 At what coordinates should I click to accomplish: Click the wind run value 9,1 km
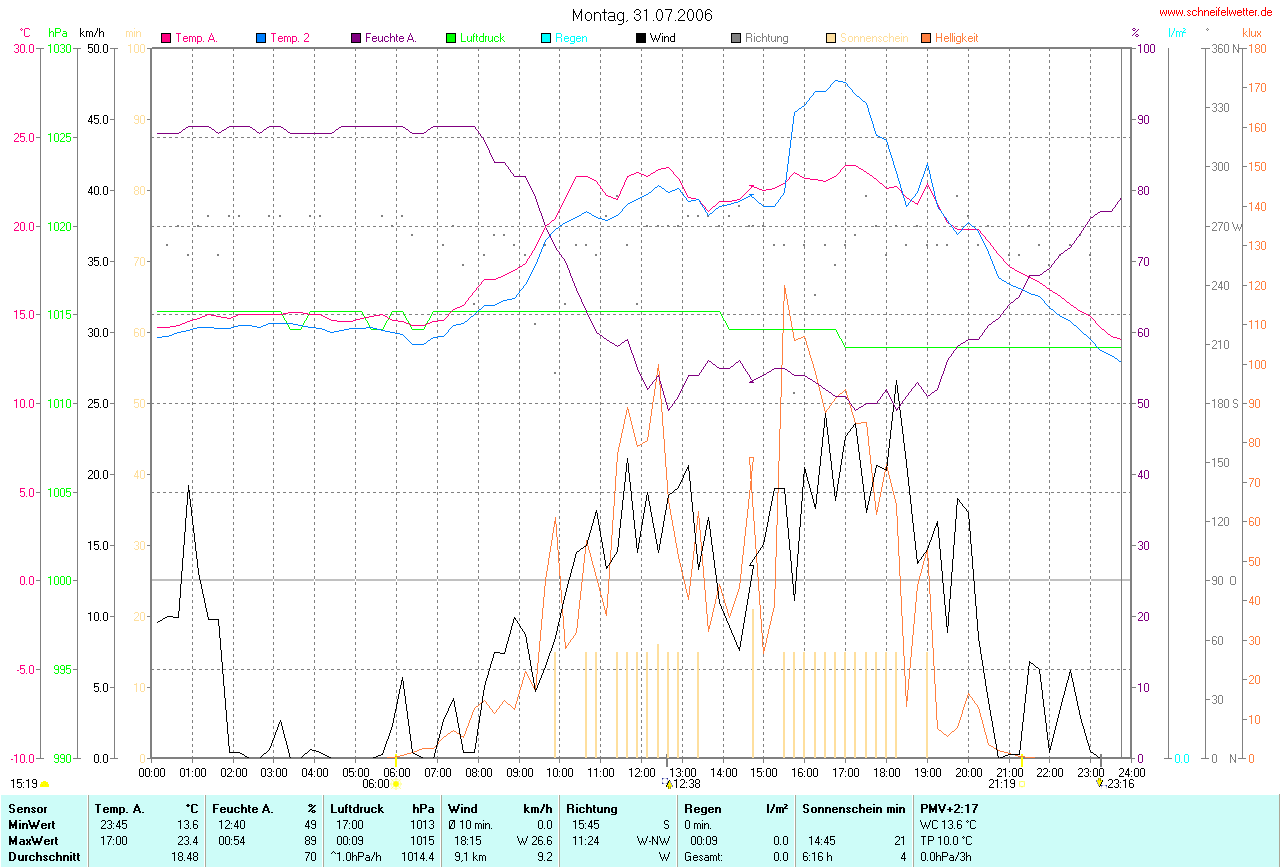[x=469, y=857]
